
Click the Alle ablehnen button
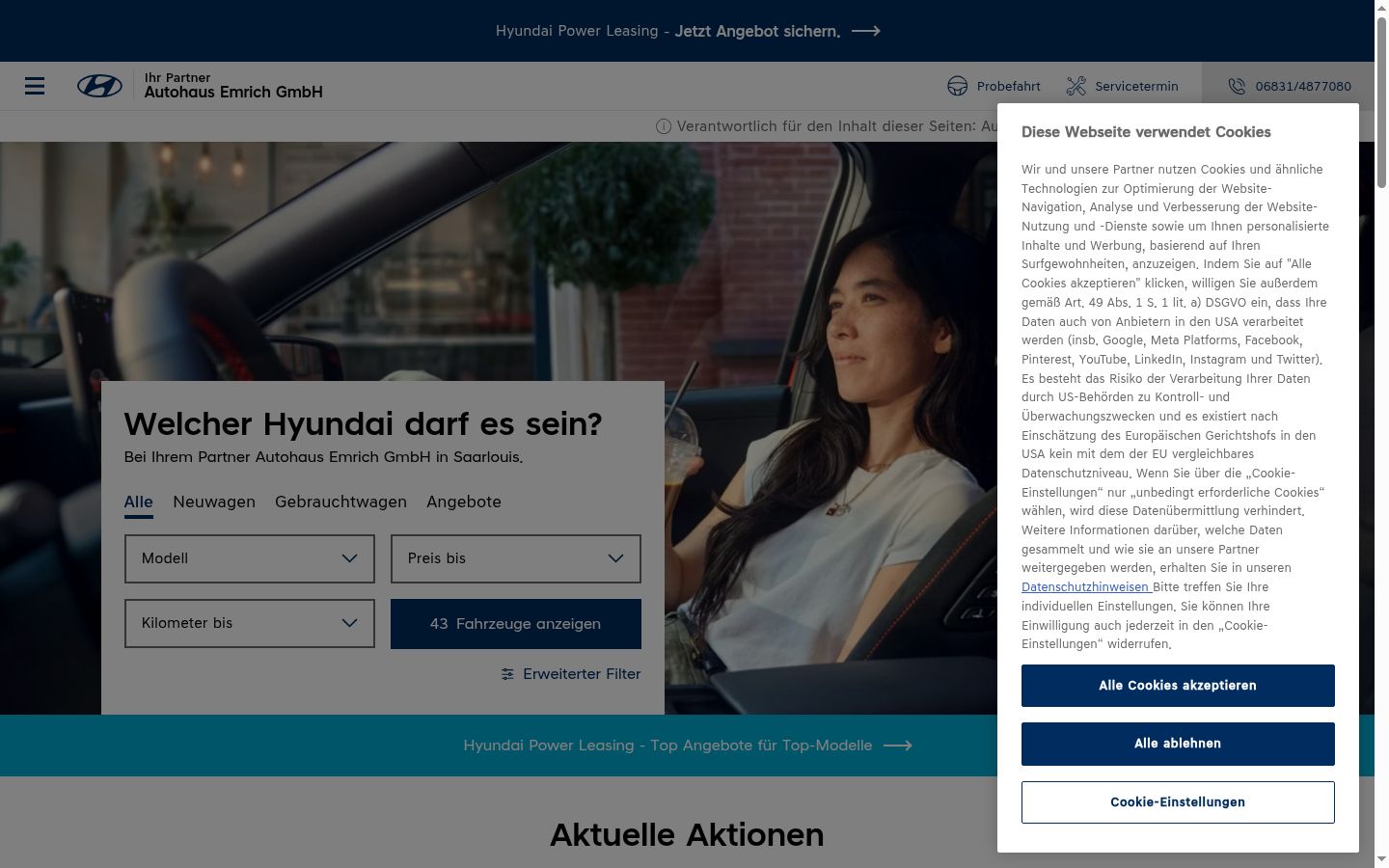[x=1178, y=744]
